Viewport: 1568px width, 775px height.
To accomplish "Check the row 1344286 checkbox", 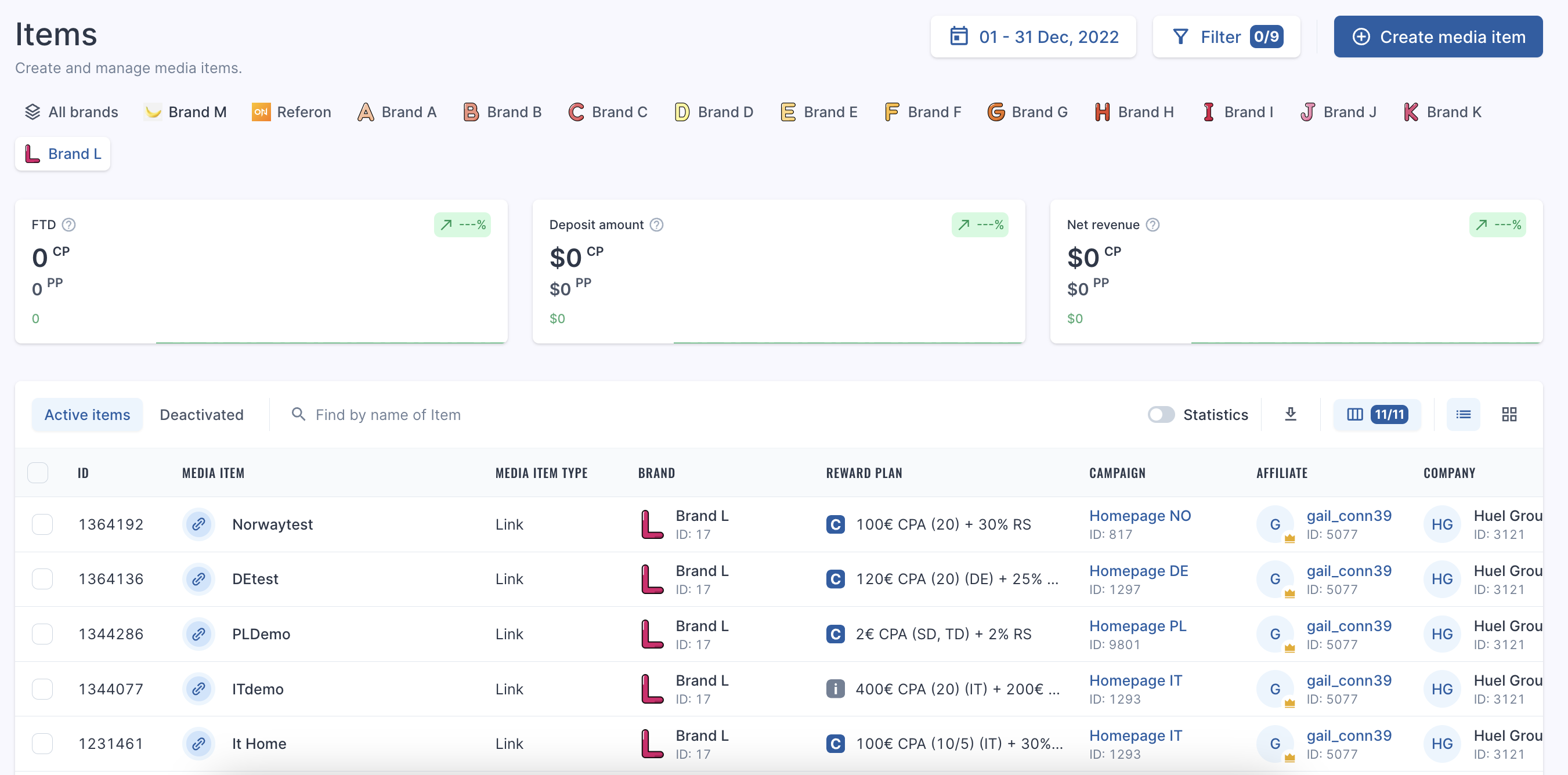I will coord(42,634).
